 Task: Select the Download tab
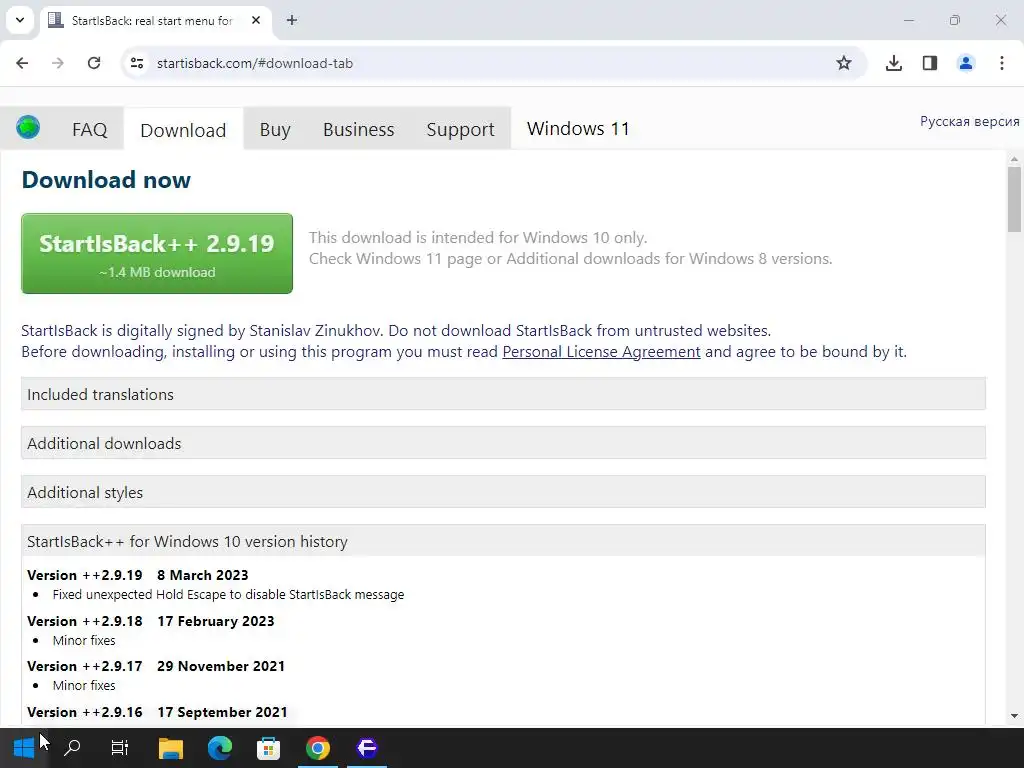(x=184, y=129)
